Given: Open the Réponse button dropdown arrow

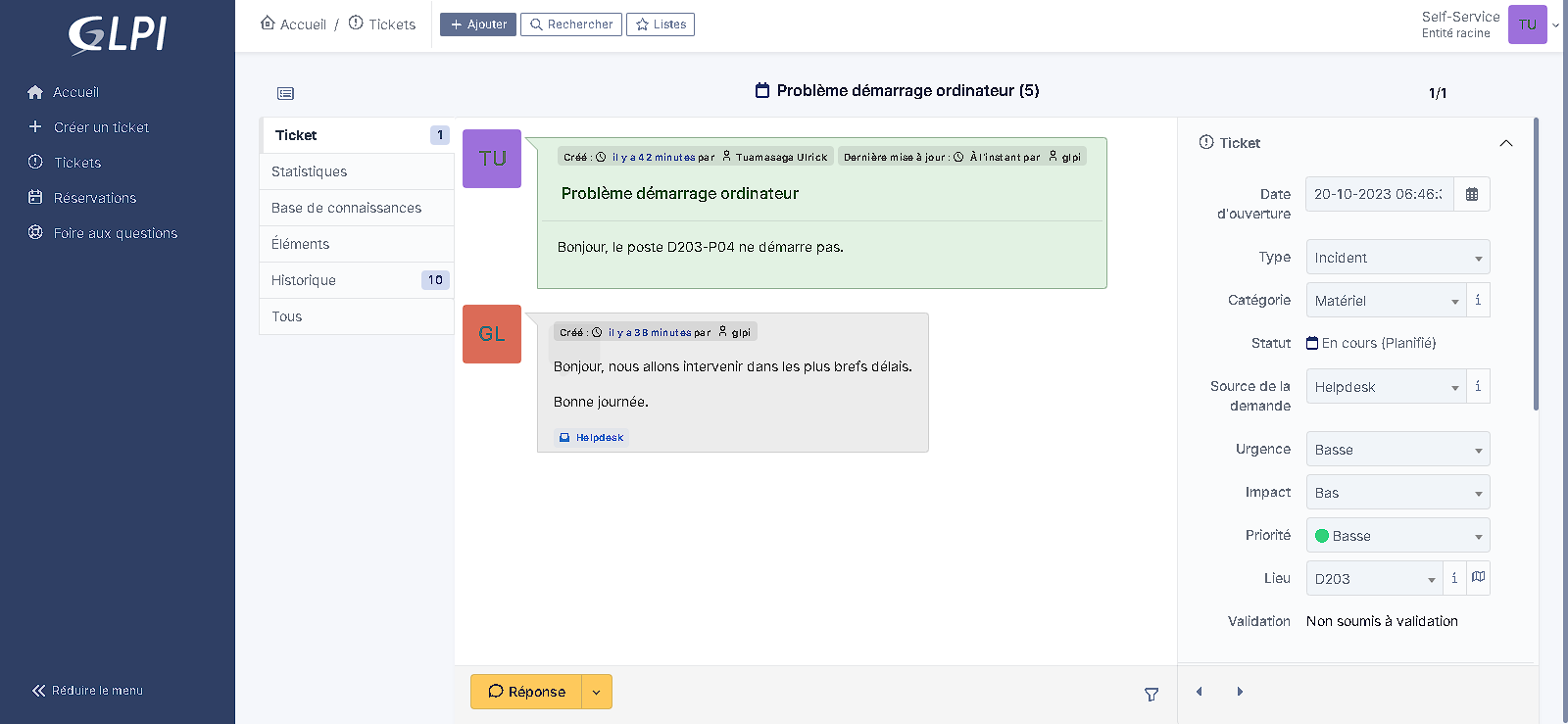Looking at the screenshot, I should (x=597, y=692).
